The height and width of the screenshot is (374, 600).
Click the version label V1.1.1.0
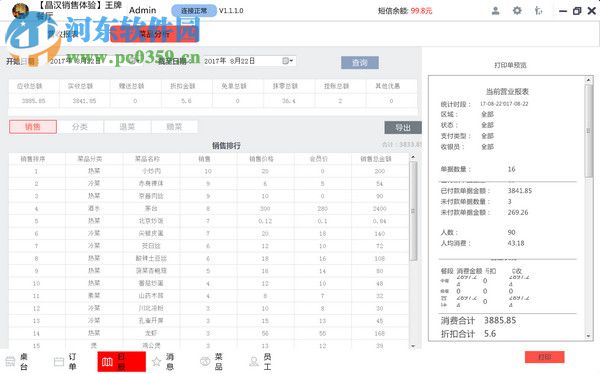(x=231, y=11)
